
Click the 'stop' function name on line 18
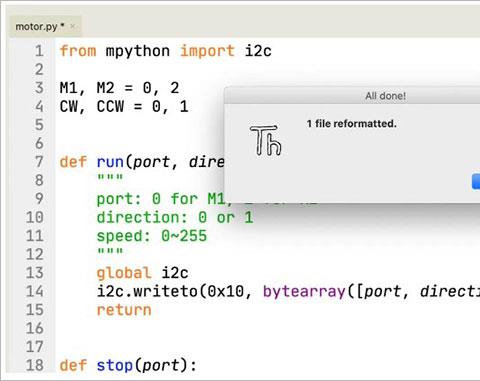click(115, 366)
